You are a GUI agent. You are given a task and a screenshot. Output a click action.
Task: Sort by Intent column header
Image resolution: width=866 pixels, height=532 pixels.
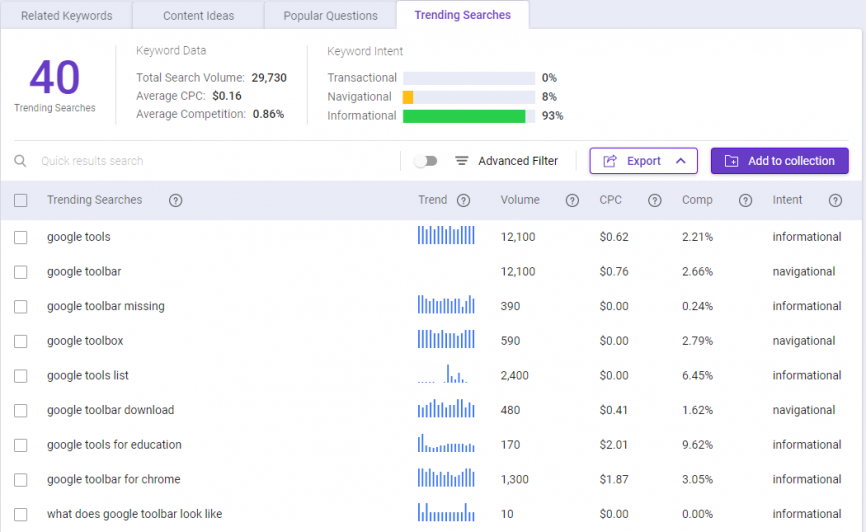(787, 200)
